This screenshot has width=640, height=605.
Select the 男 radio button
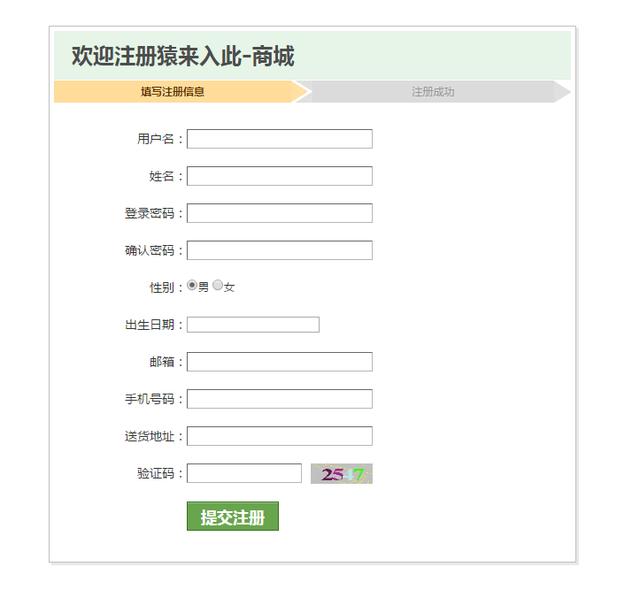tap(192, 285)
